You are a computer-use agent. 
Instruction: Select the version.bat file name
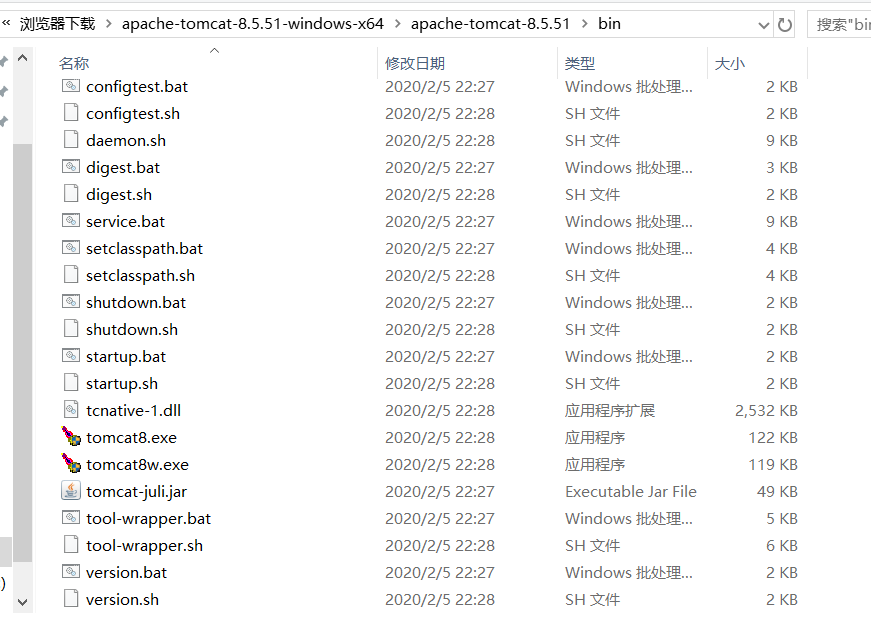127,572
